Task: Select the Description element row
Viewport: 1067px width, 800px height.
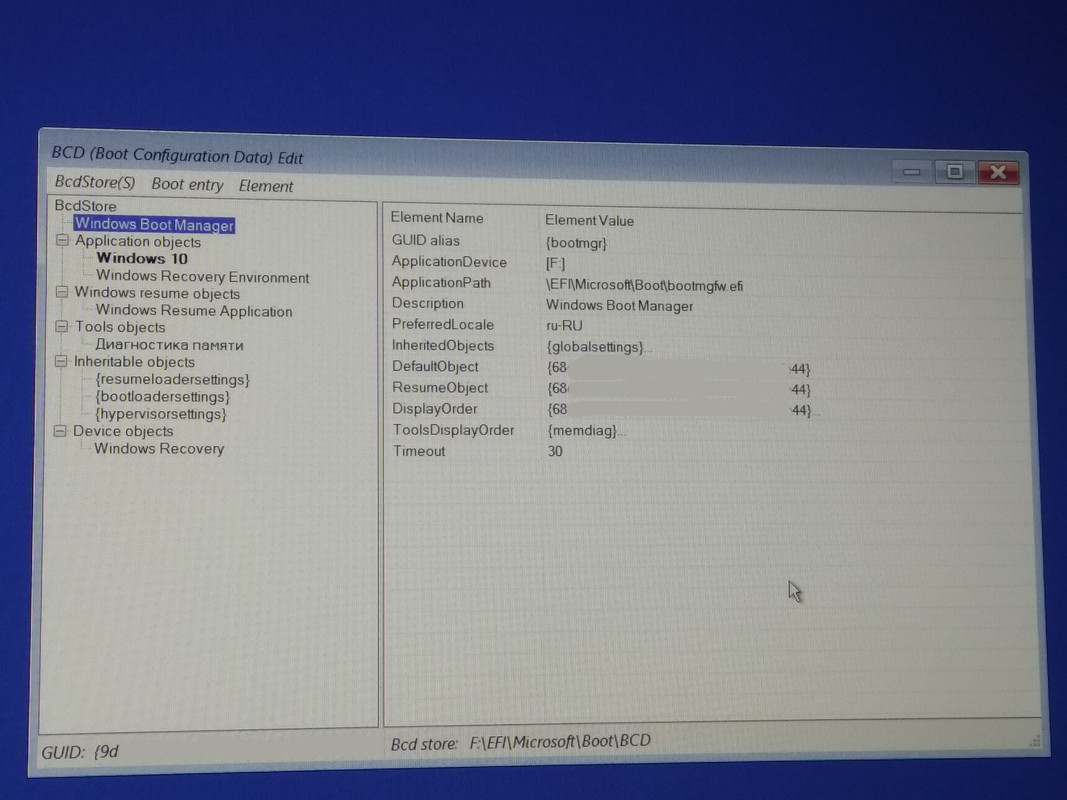Action: [x=704, y=304]
